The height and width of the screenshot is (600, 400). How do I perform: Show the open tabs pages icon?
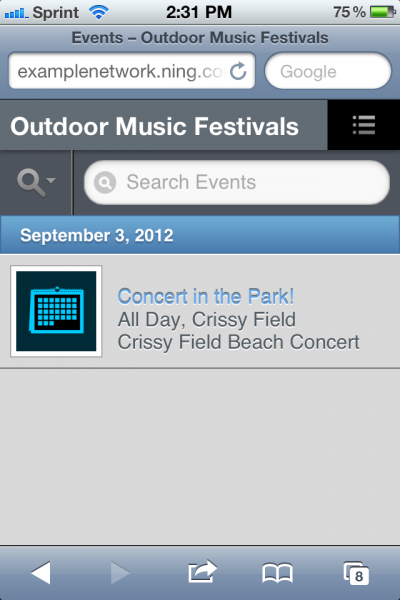tap(356, 573)
